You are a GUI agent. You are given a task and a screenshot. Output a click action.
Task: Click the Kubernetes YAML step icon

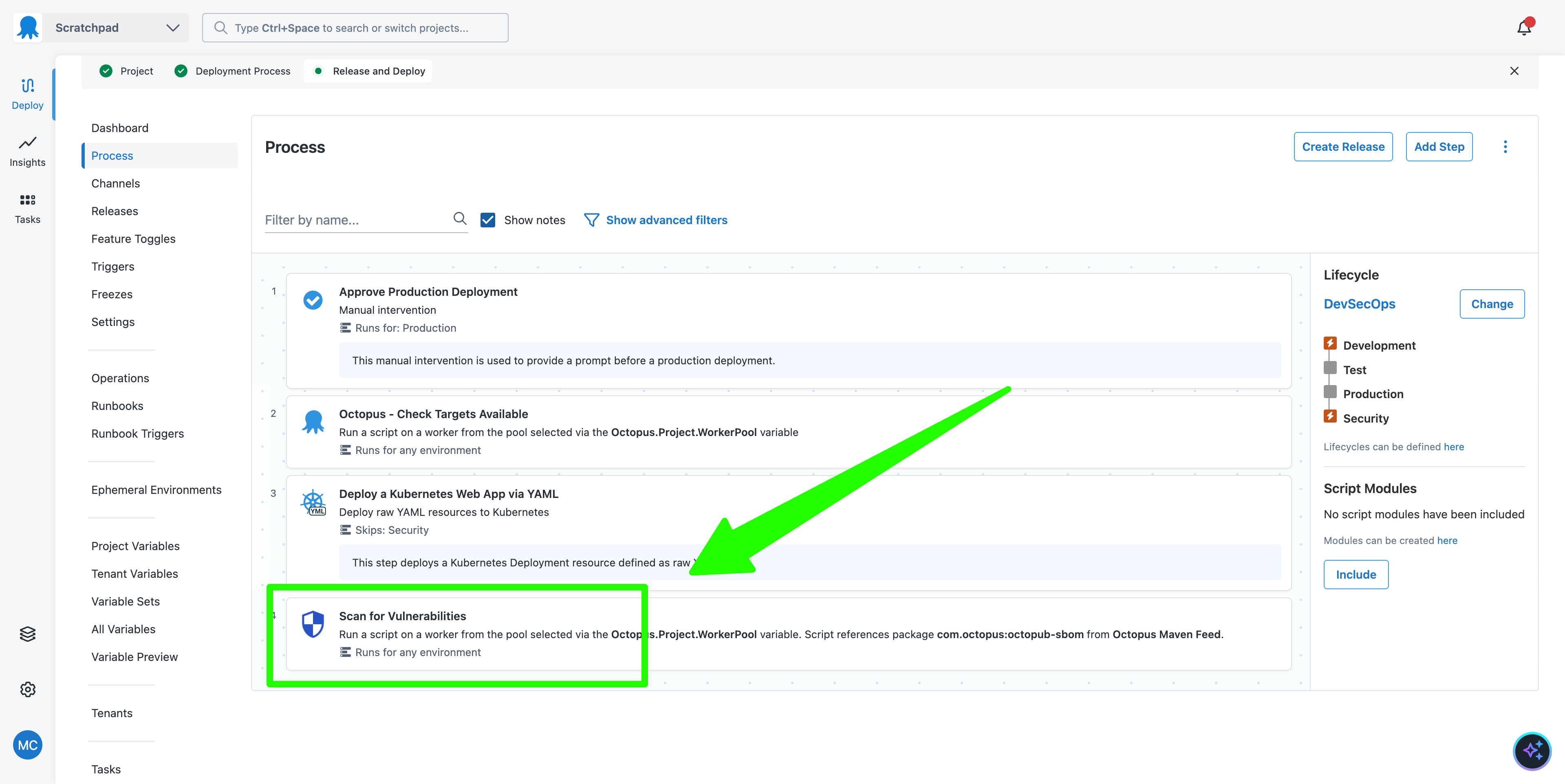coord(313,501)
